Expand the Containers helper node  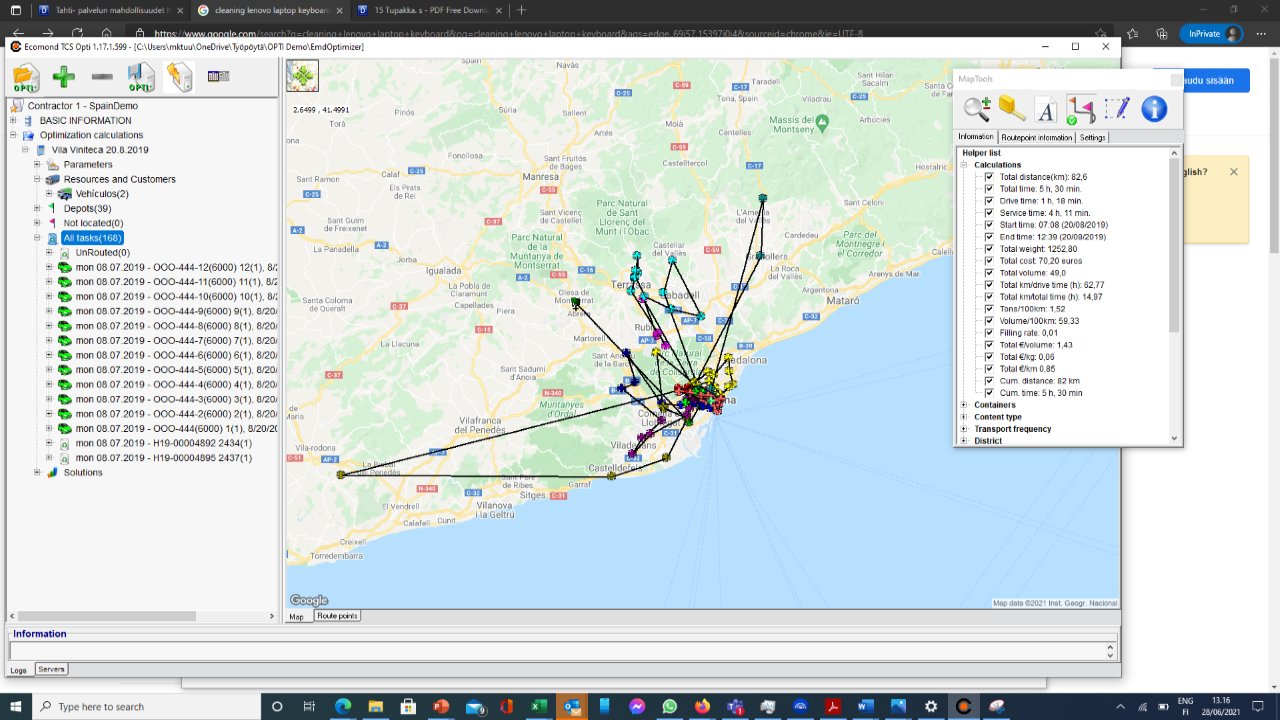pyautogui.click(x=965, y=405)
